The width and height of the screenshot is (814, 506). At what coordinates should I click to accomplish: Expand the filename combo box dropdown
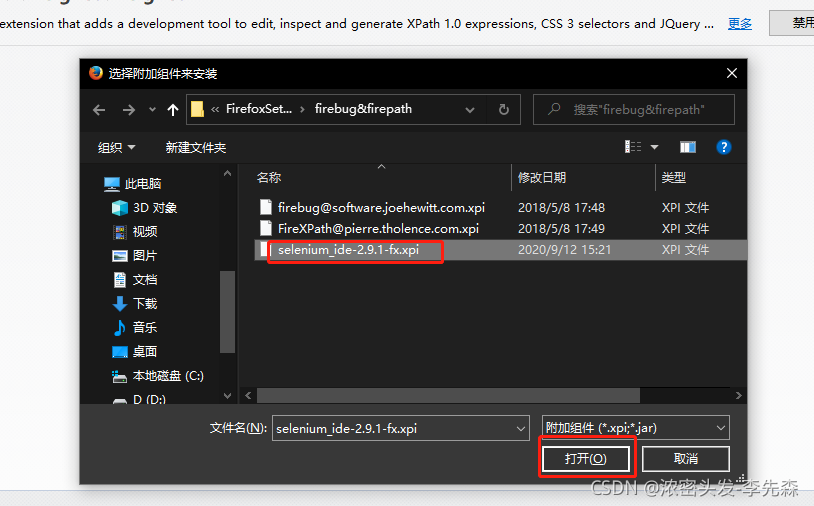521,429
